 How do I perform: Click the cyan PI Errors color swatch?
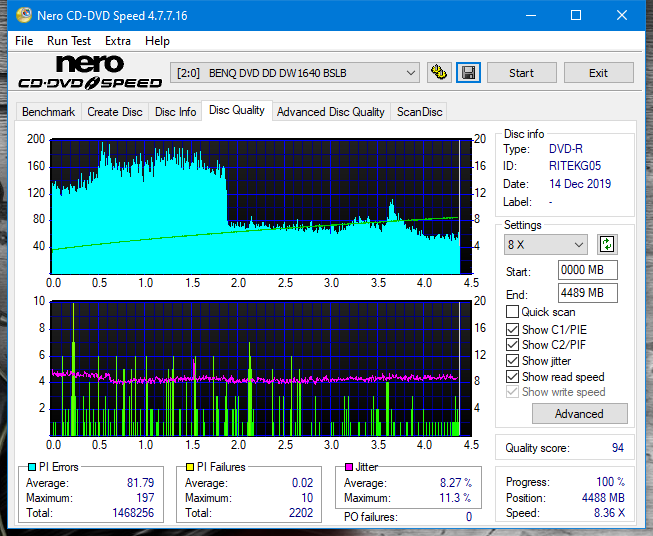click(x=32, y=467)
